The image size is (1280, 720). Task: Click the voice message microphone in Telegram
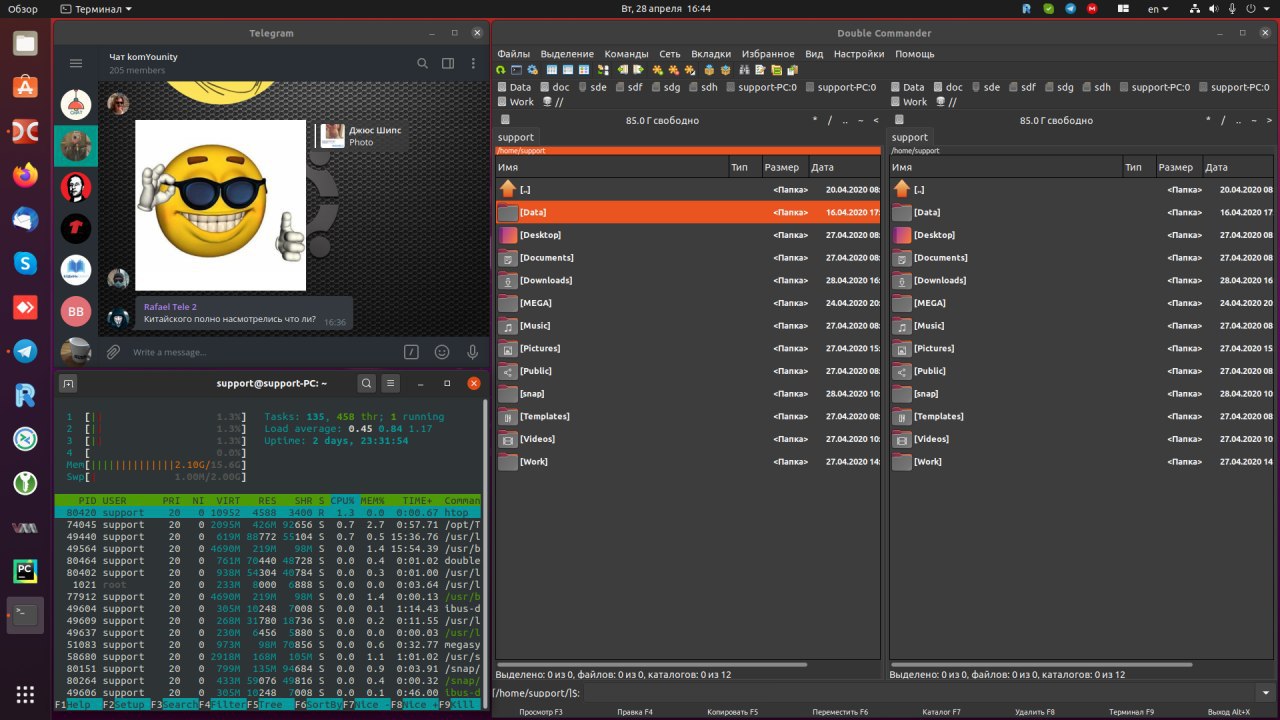point(473,352)
